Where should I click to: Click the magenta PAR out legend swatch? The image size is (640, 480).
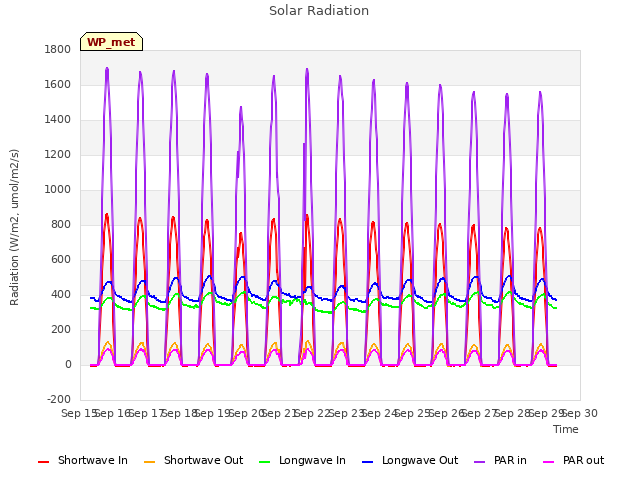pos(549,462)
